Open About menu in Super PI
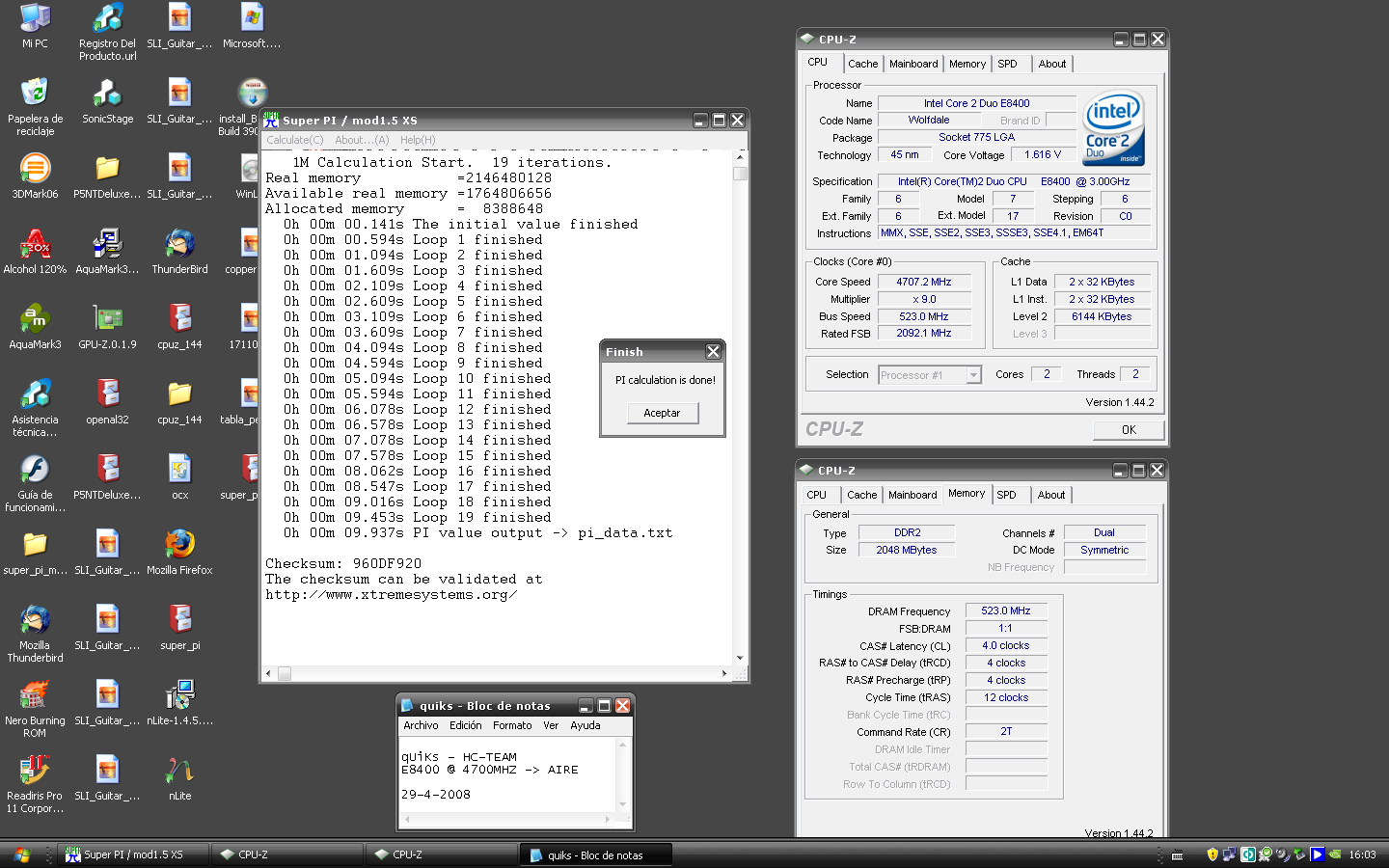 coord(362,140)
